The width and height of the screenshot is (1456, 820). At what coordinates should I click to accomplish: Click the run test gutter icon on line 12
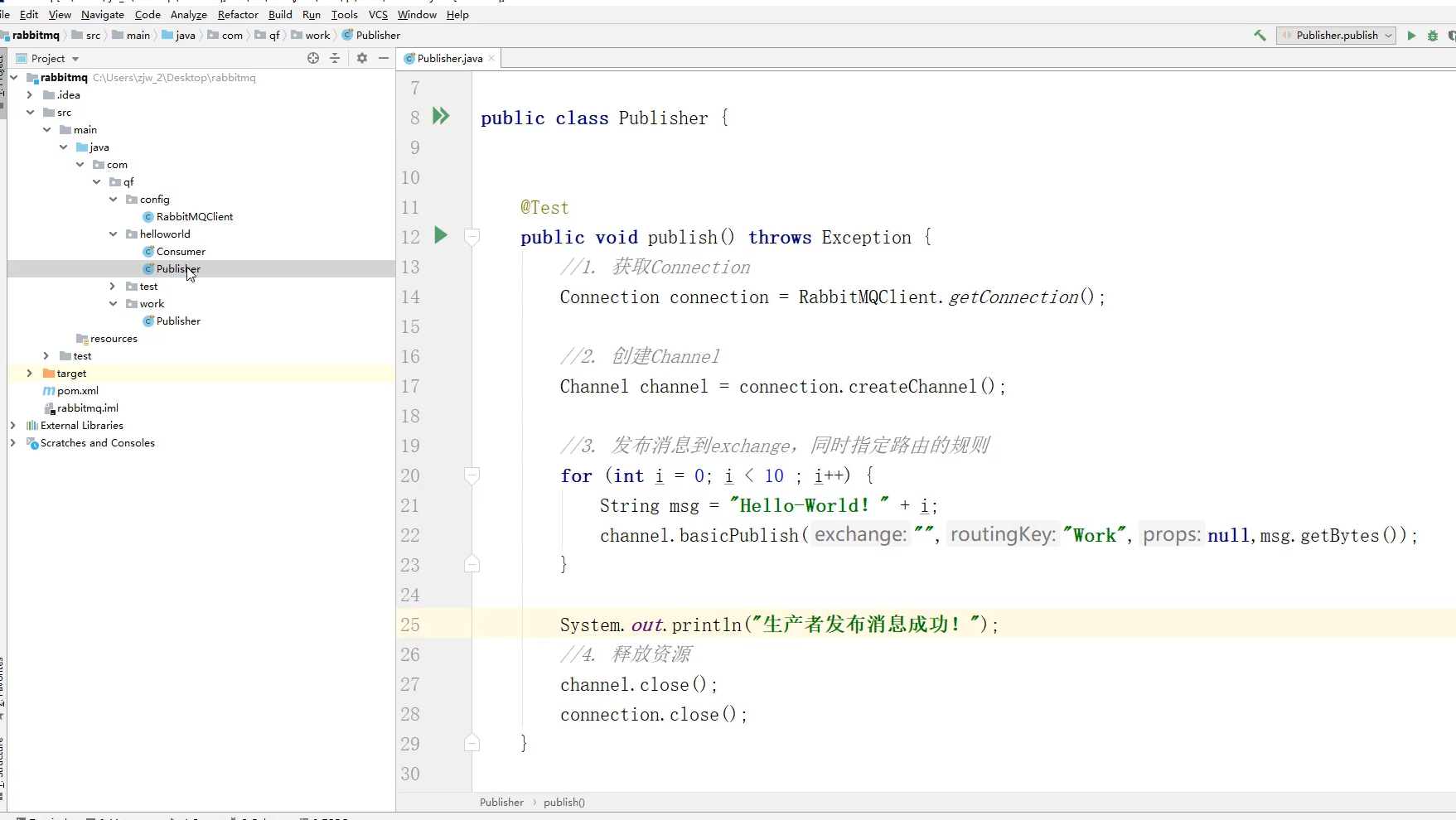[x=441, y=236]
